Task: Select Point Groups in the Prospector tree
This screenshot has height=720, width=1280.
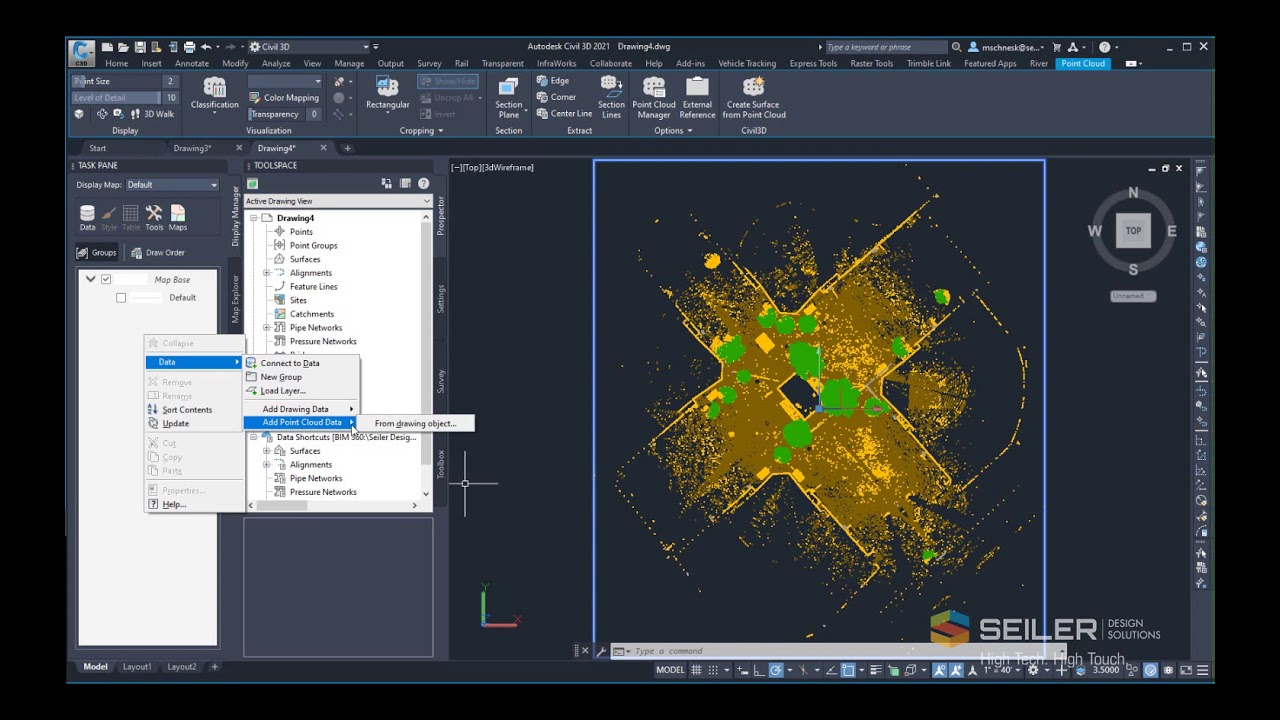Action: (313, 246)
